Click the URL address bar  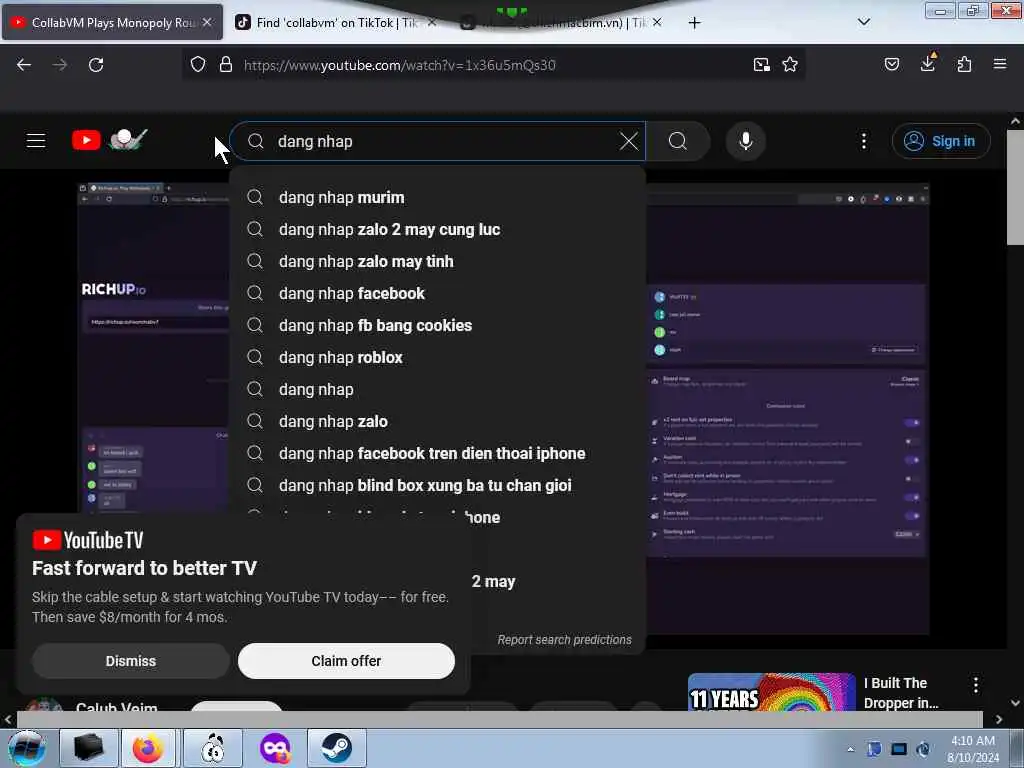[x=493, y=65]
